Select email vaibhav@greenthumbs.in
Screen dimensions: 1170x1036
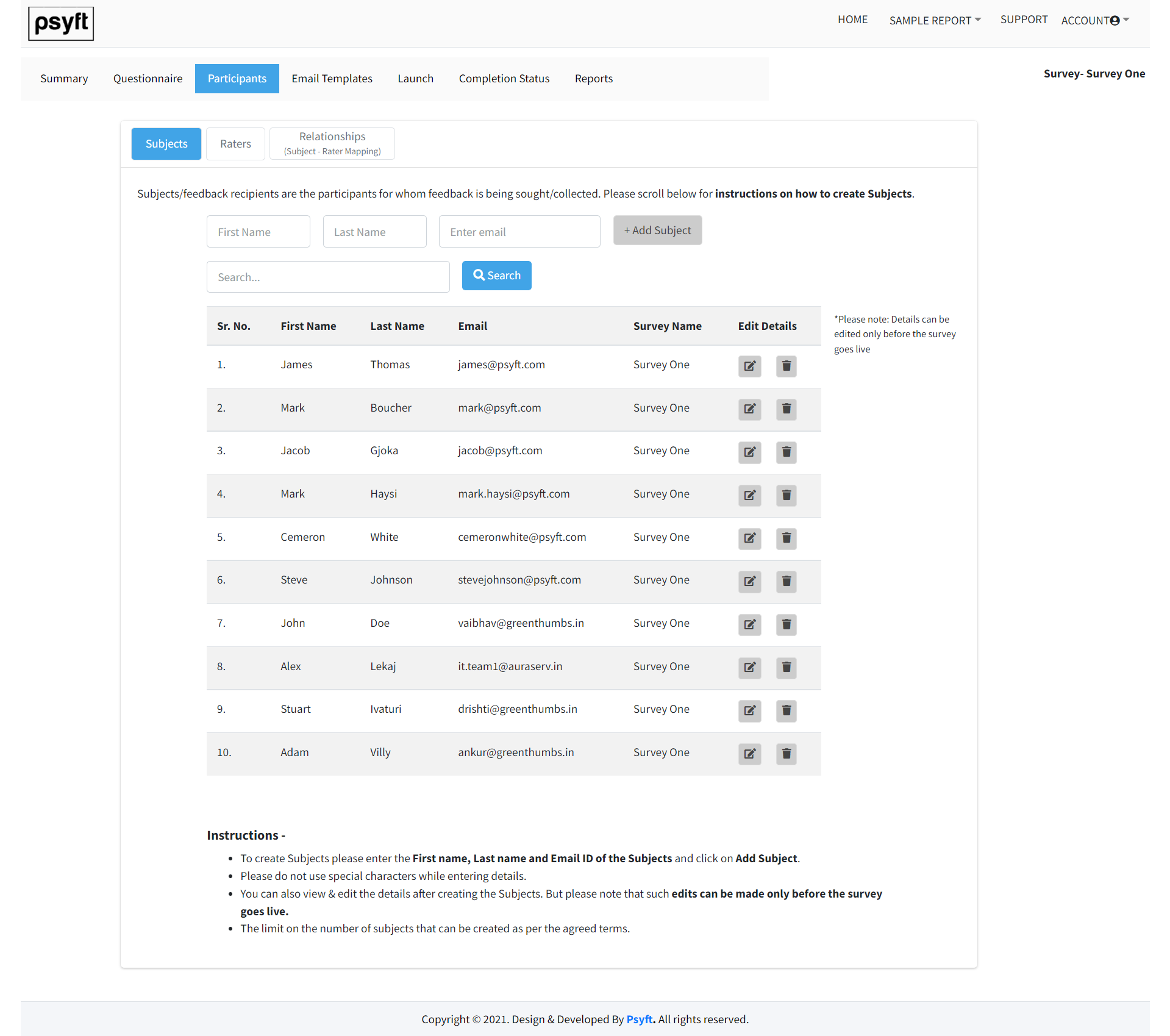(521, 623)
